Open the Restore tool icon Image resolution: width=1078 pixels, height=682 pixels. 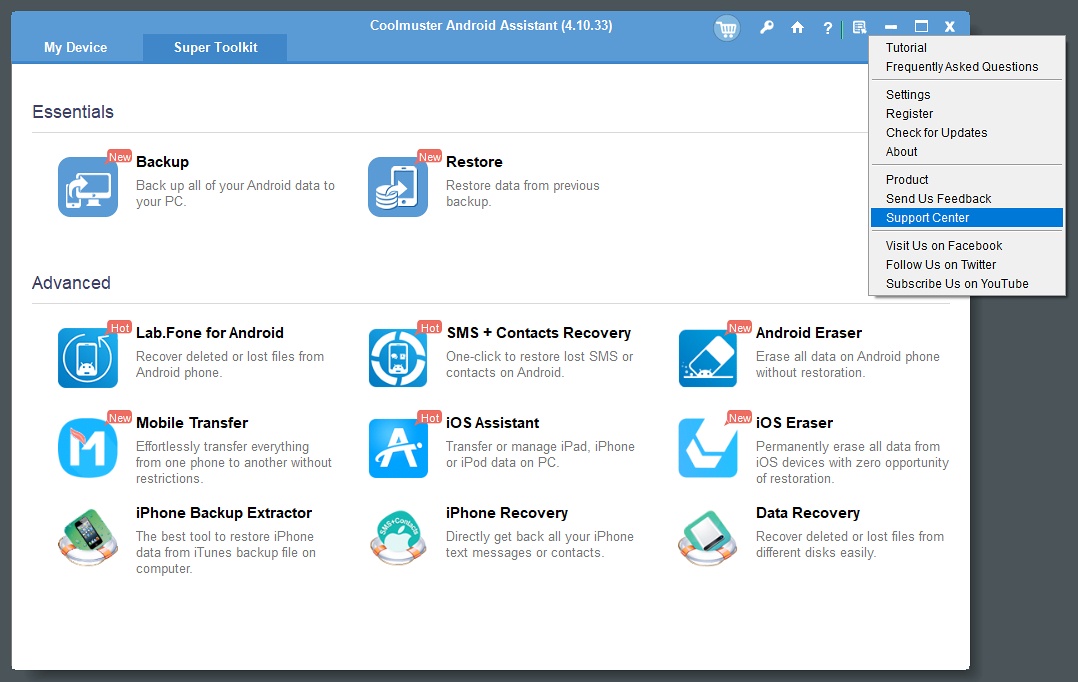[398, 187]
